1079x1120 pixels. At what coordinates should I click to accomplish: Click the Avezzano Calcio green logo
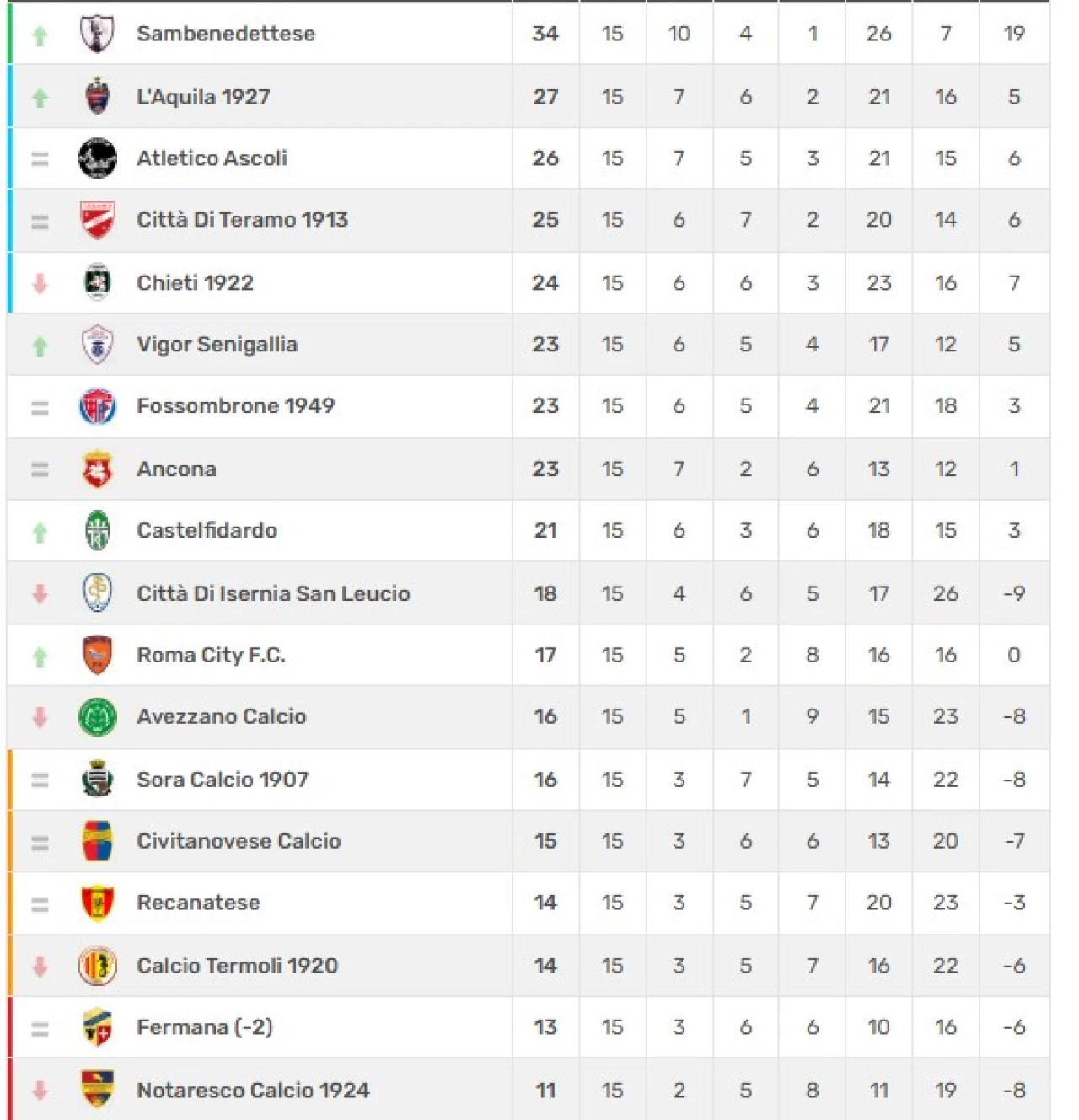click(x=97, y=716)
